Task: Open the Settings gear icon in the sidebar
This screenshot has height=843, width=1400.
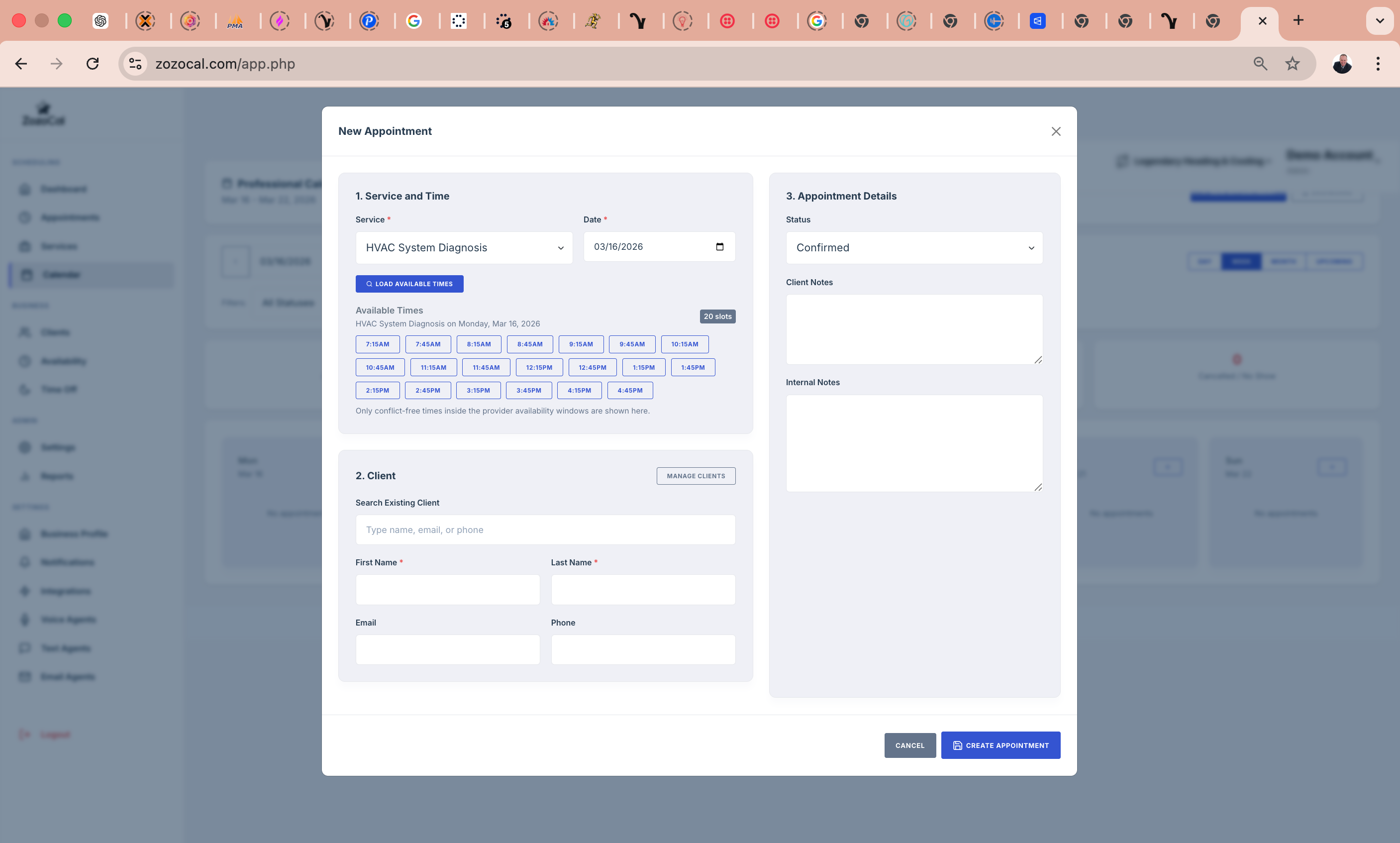Action: (25, 447)
